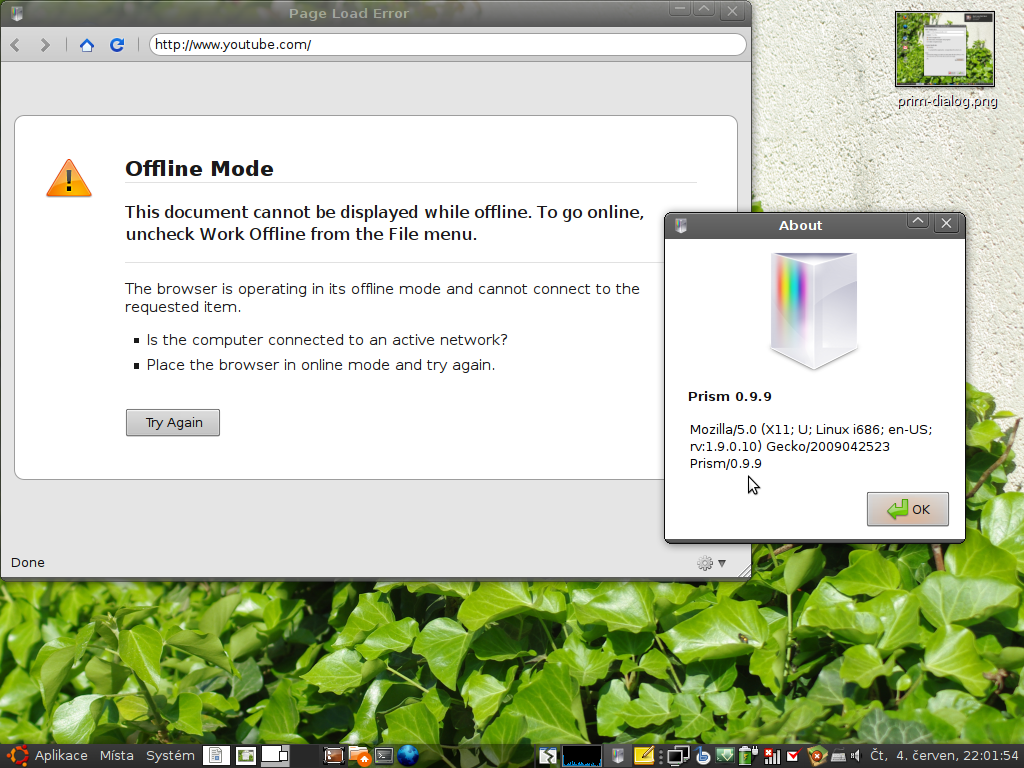The width and height of the screenshot is (1024, 768).
Task: Go to the Home page icon
Action: tap(87, 45)
